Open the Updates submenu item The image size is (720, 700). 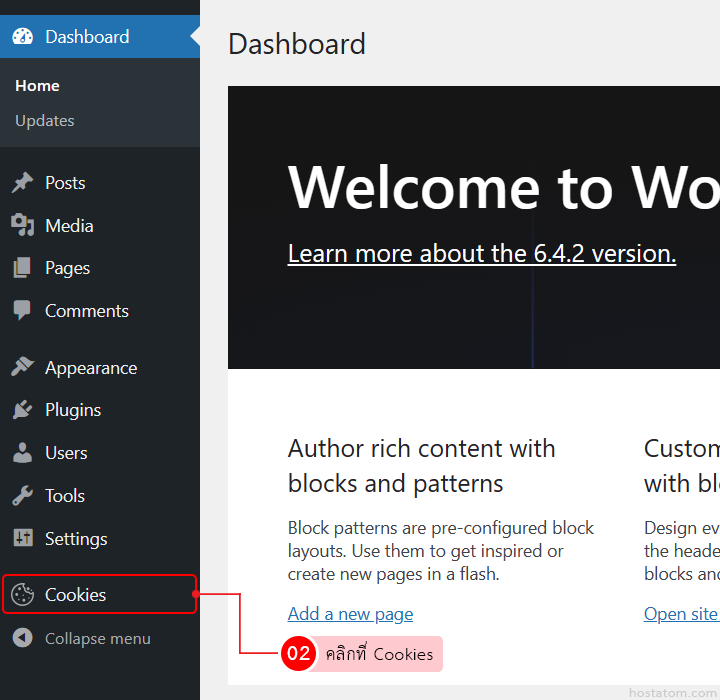pos(45,121)
